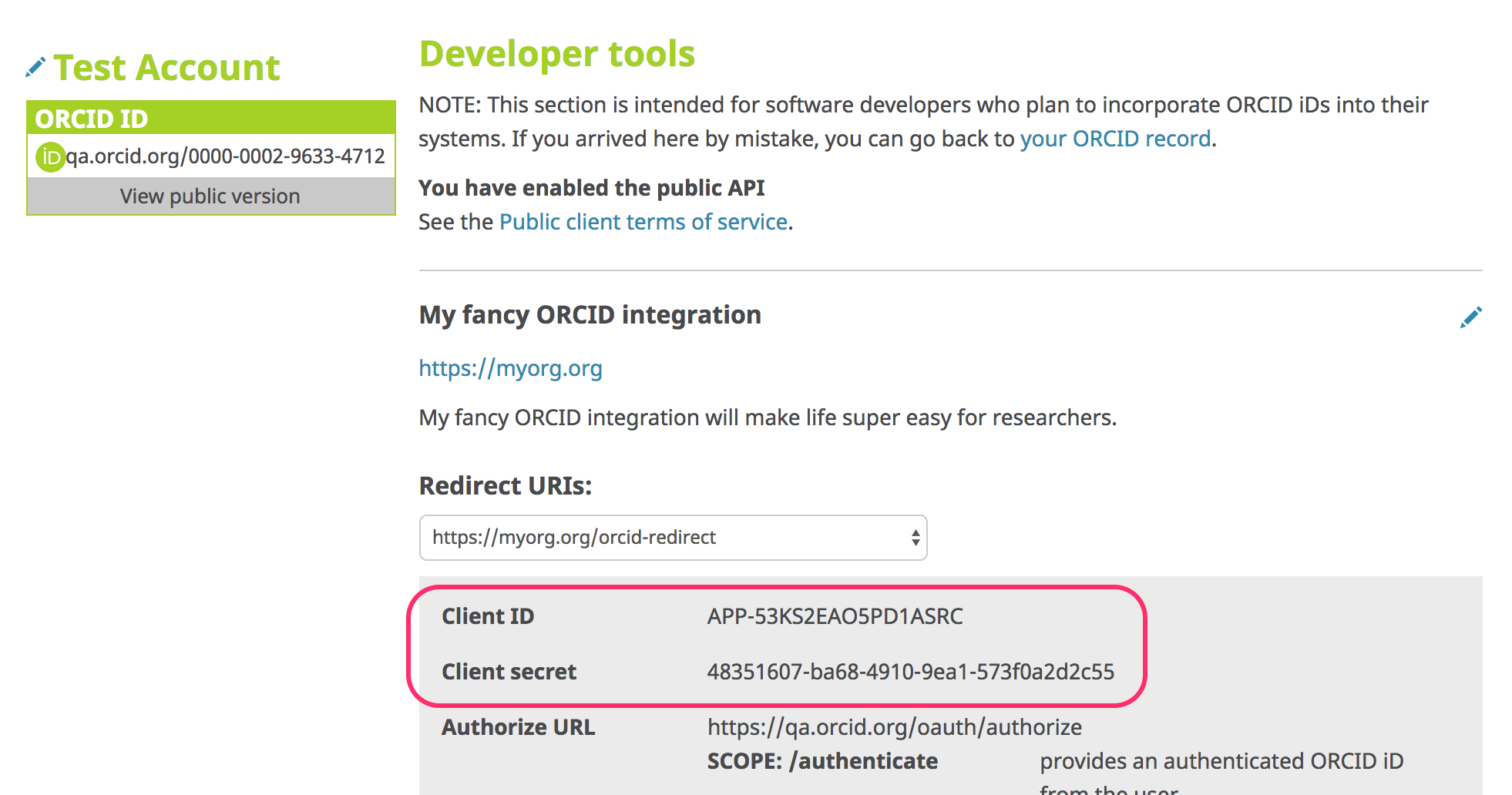Click the My fancy ORCID integration title
Image resolution: width=1512 pixels, height=795 pixels.
[x=590, y=315]
